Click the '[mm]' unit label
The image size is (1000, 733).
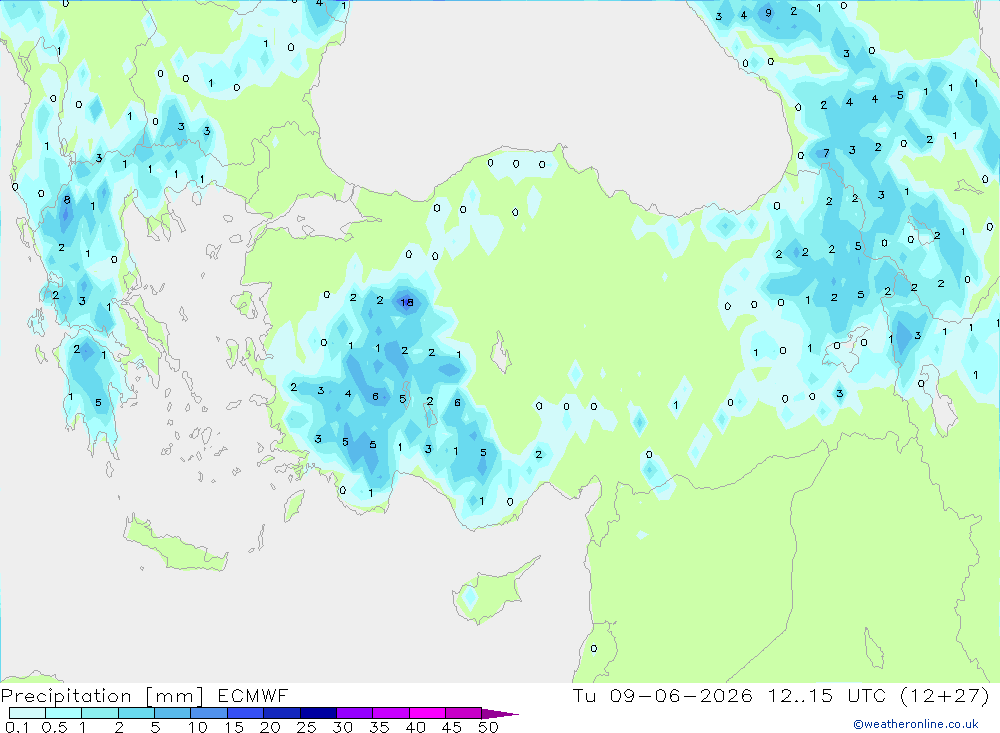coord(174,696)
